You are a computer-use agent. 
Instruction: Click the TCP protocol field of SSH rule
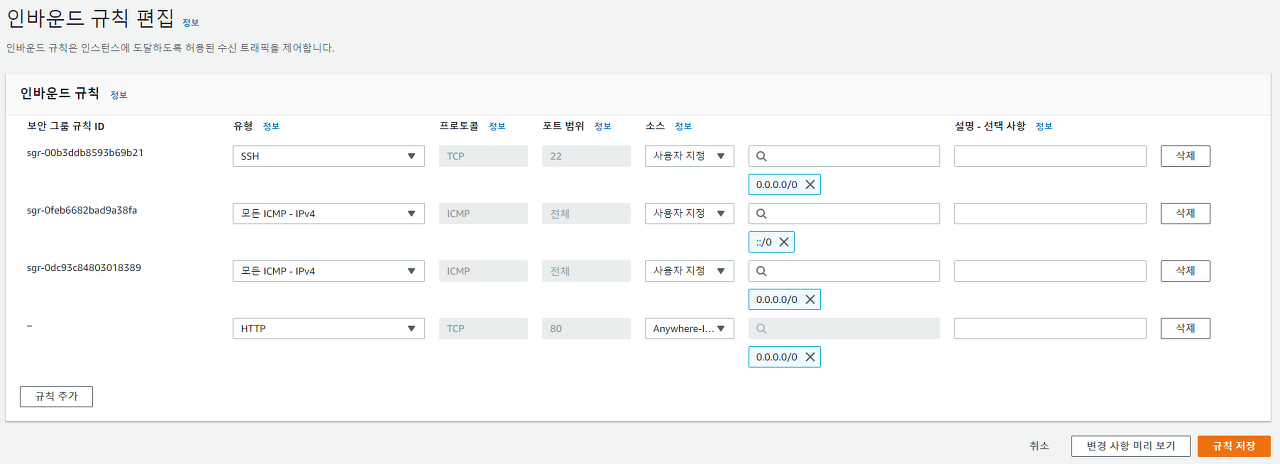coord(483,156)
